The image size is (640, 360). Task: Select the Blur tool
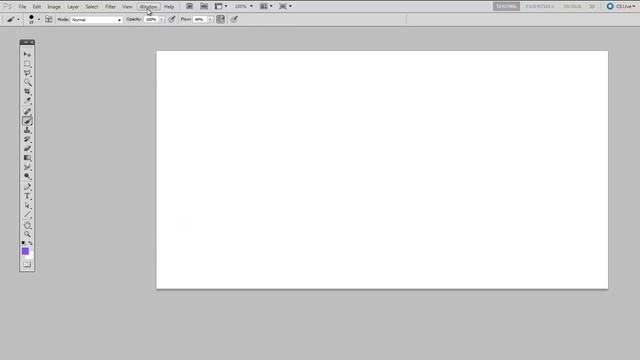click(27, 167)
